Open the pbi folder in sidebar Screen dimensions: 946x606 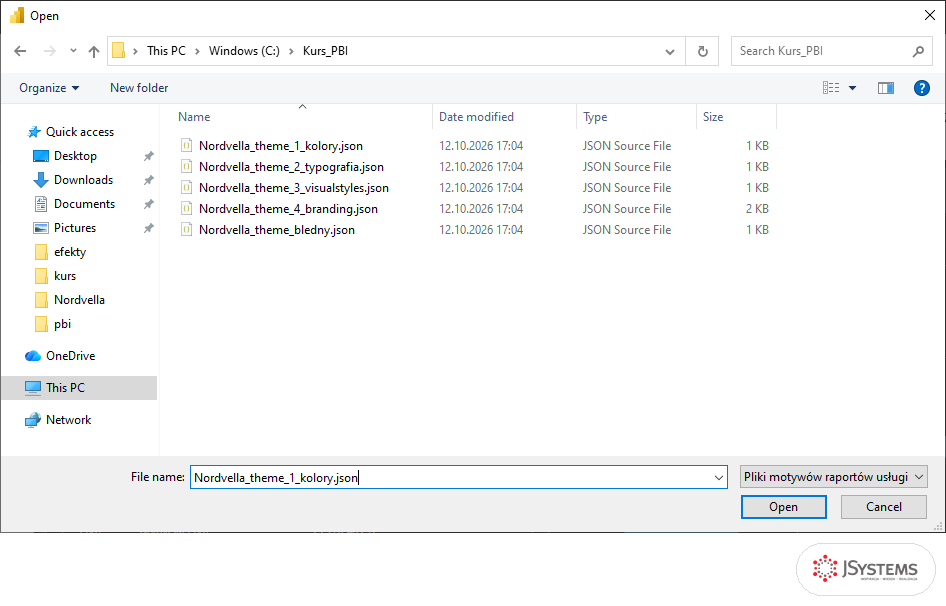[62, 325]
